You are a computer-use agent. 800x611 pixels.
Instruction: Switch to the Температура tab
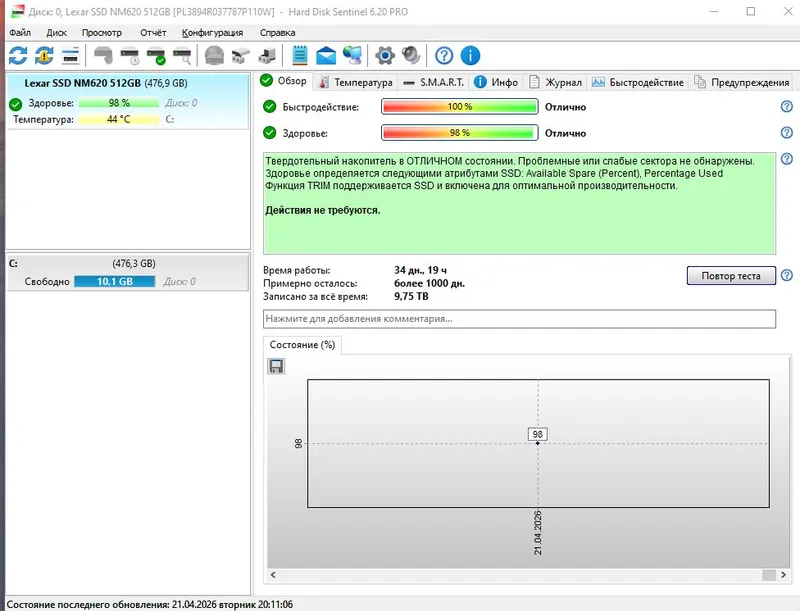[356, 82]
